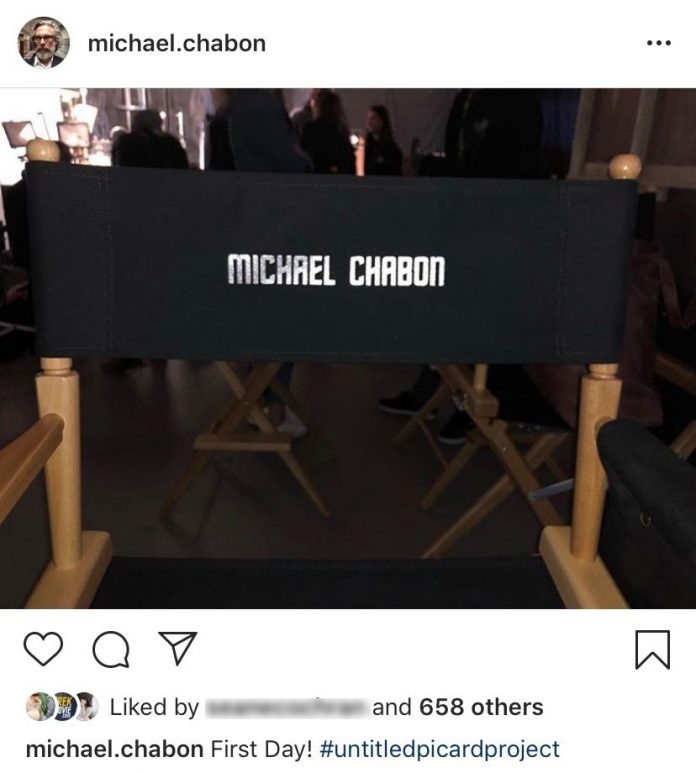
Task: Tap the MICHAEL CHABON chair photo
Action: click(x=348, y=349)
